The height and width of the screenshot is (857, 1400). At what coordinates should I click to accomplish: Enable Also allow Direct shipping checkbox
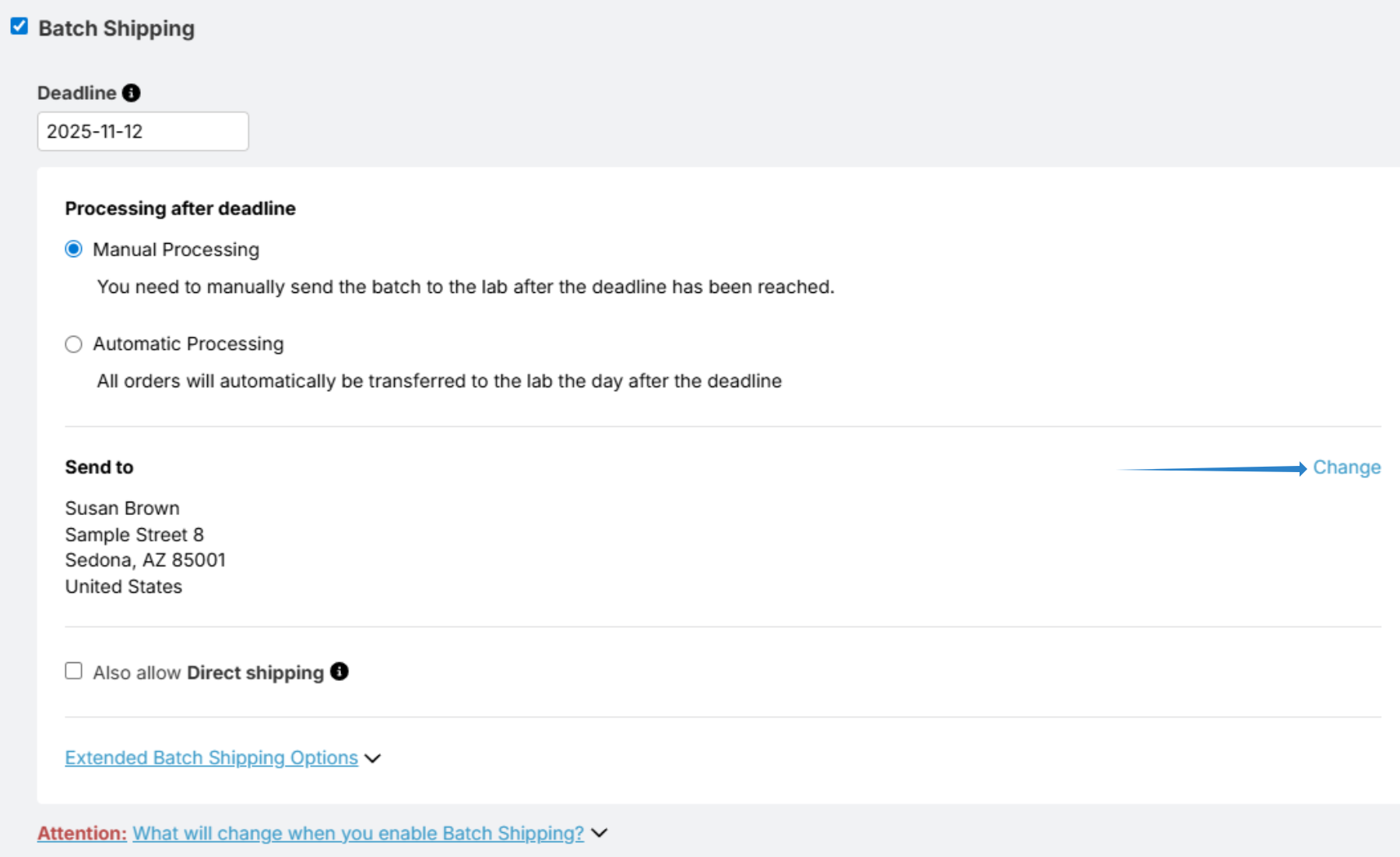[x=74, y=671]
